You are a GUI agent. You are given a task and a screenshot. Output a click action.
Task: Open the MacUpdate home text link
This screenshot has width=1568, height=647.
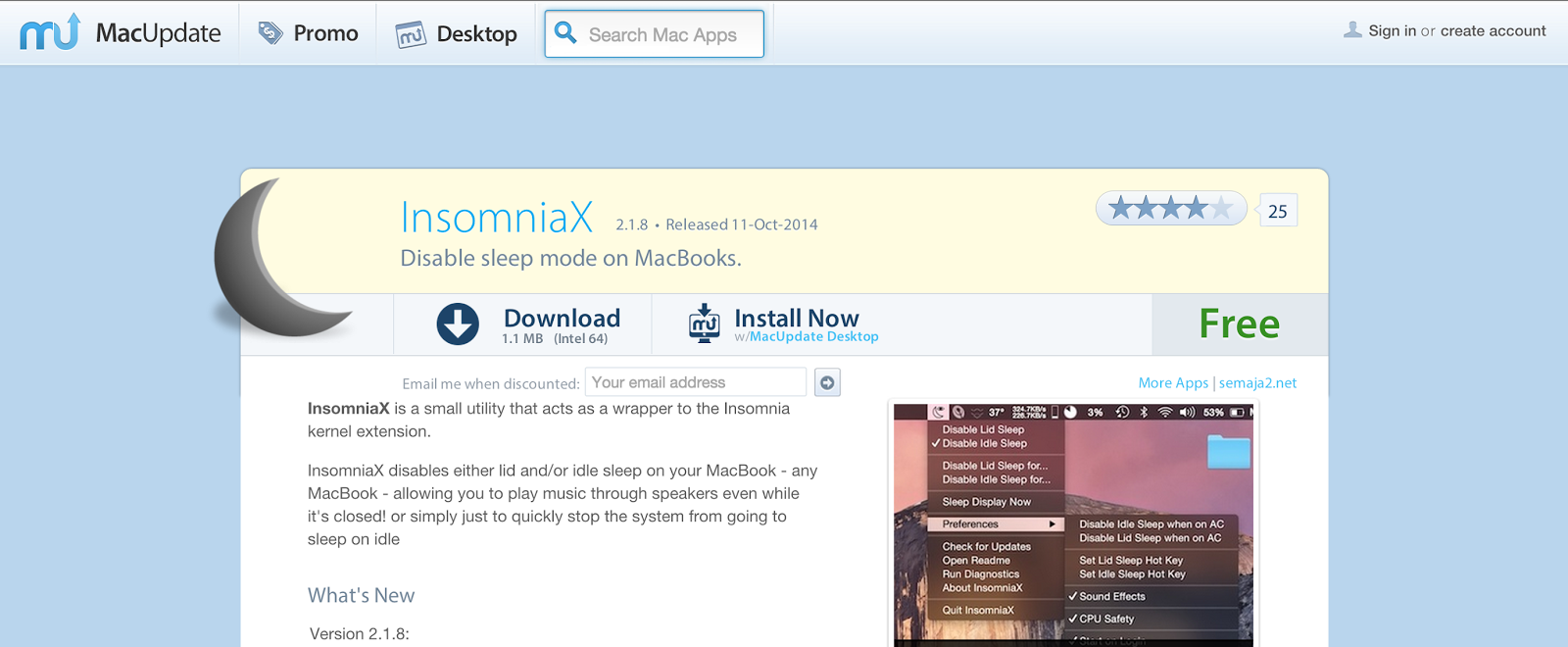pyautogui.click(x=158, y=33)
